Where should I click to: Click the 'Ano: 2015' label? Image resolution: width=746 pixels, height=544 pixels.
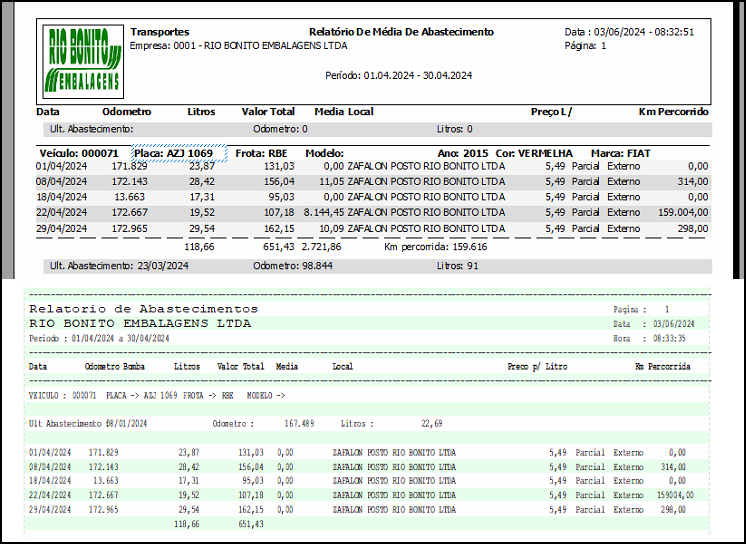point(463,153)
